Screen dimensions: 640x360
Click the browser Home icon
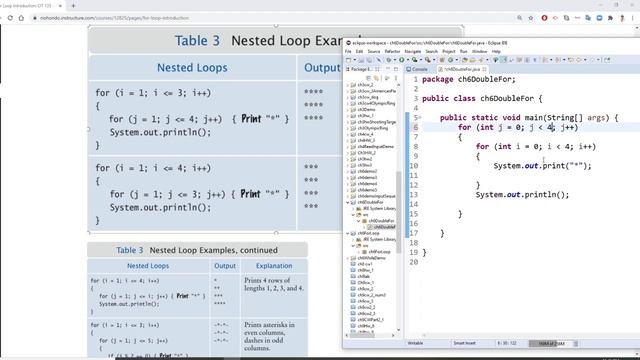point(21,18)
